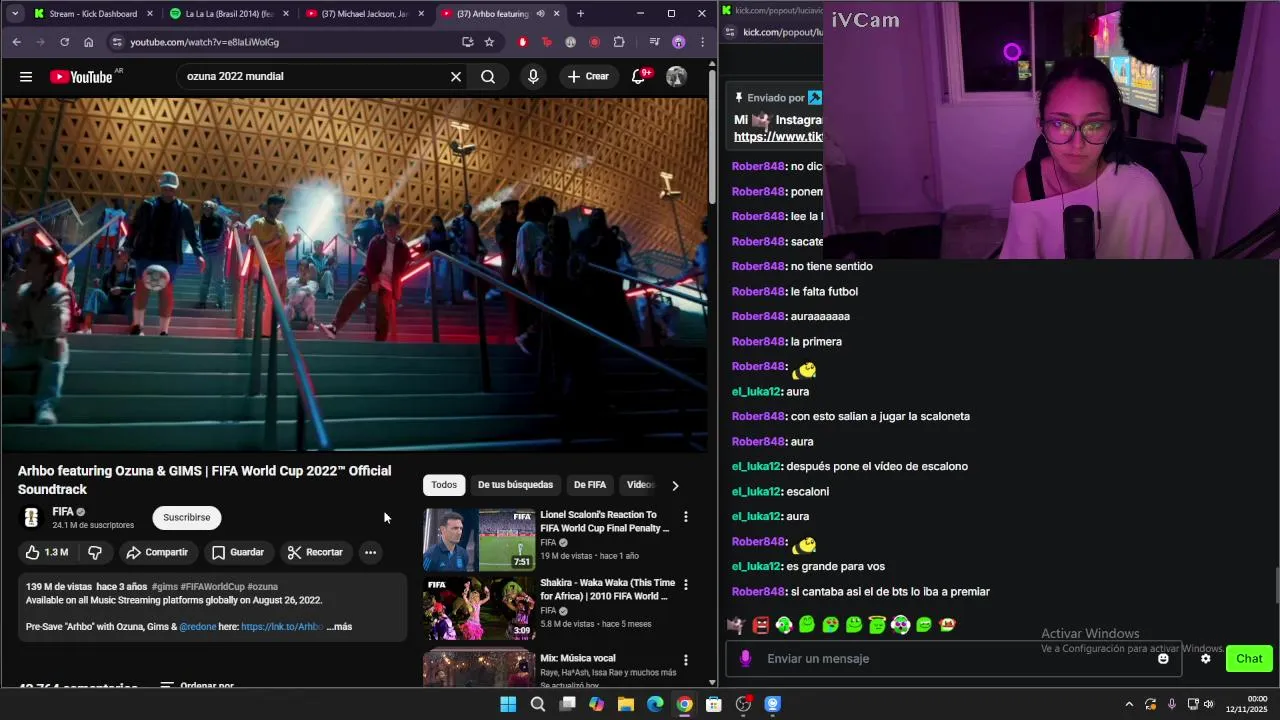Open the YouTube guide hamburger menu
Image resolution: width=1280 pixels, height=720 pixels.
point(26,77)
